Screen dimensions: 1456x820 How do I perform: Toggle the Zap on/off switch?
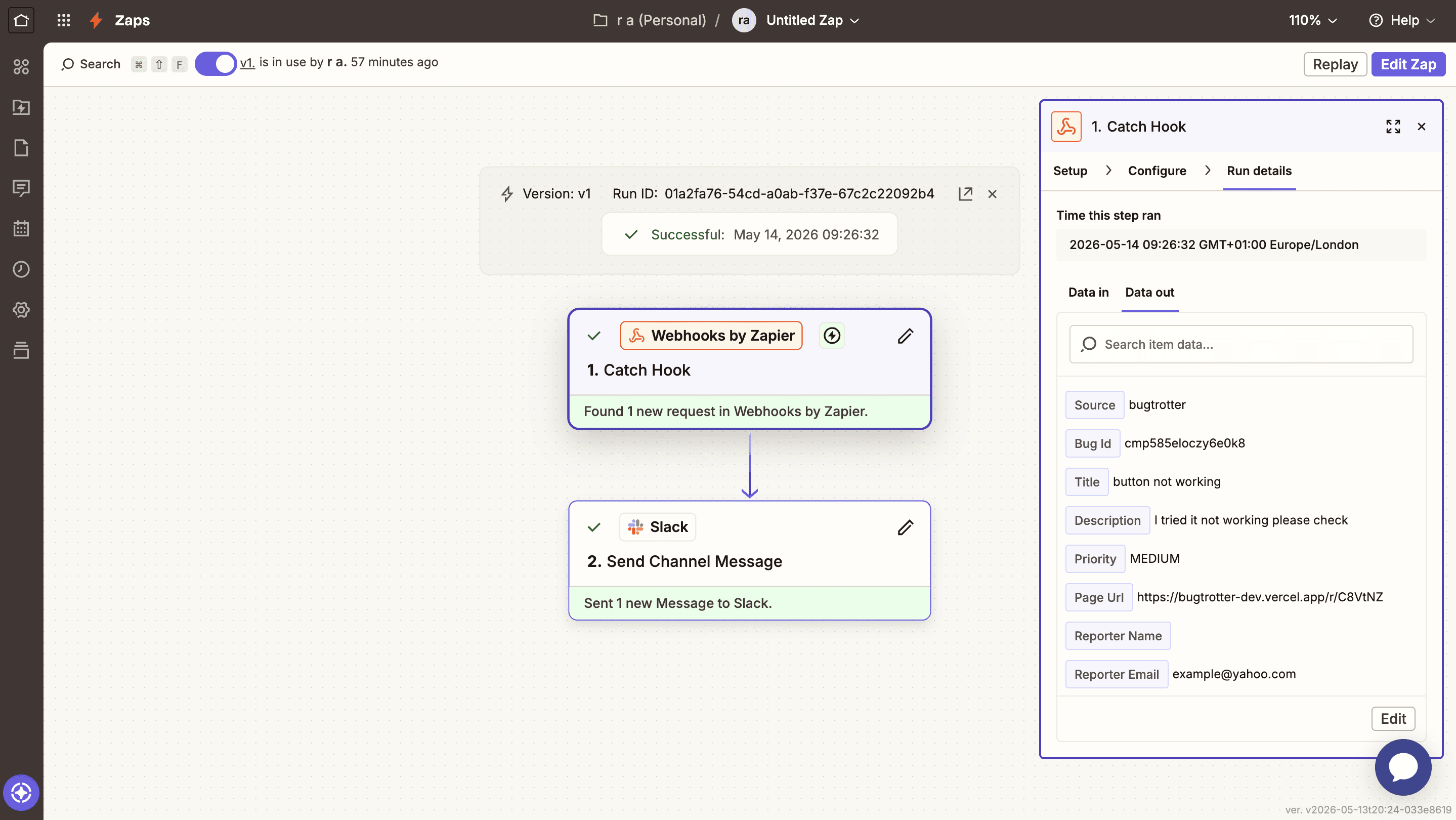click(216, 64)
